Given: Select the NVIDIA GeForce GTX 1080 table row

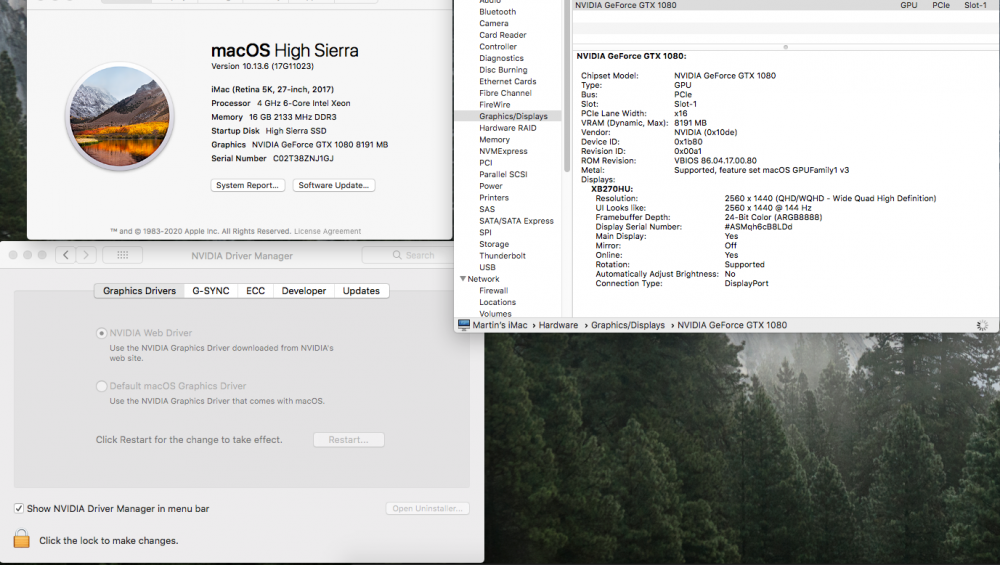Looking at the screenshot, I should (786, 5).
